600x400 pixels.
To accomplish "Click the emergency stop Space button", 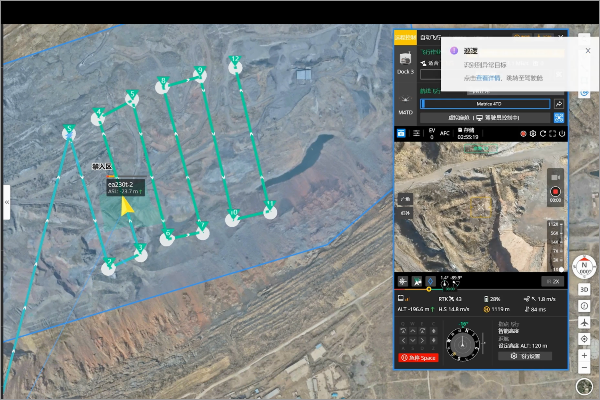I will (418, 358).
